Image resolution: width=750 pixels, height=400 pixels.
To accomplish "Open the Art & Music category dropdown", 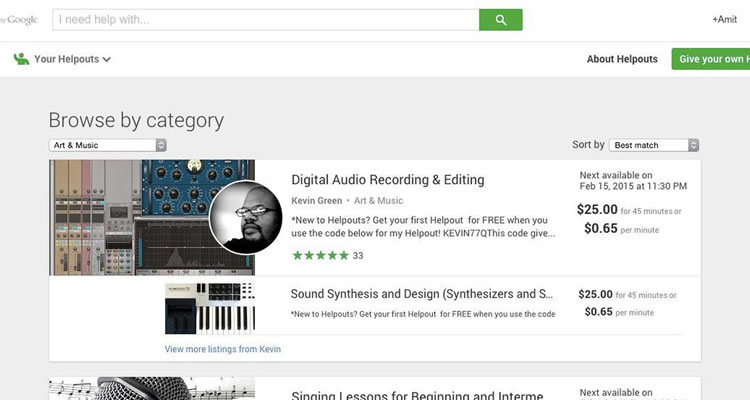I will 108,145.
